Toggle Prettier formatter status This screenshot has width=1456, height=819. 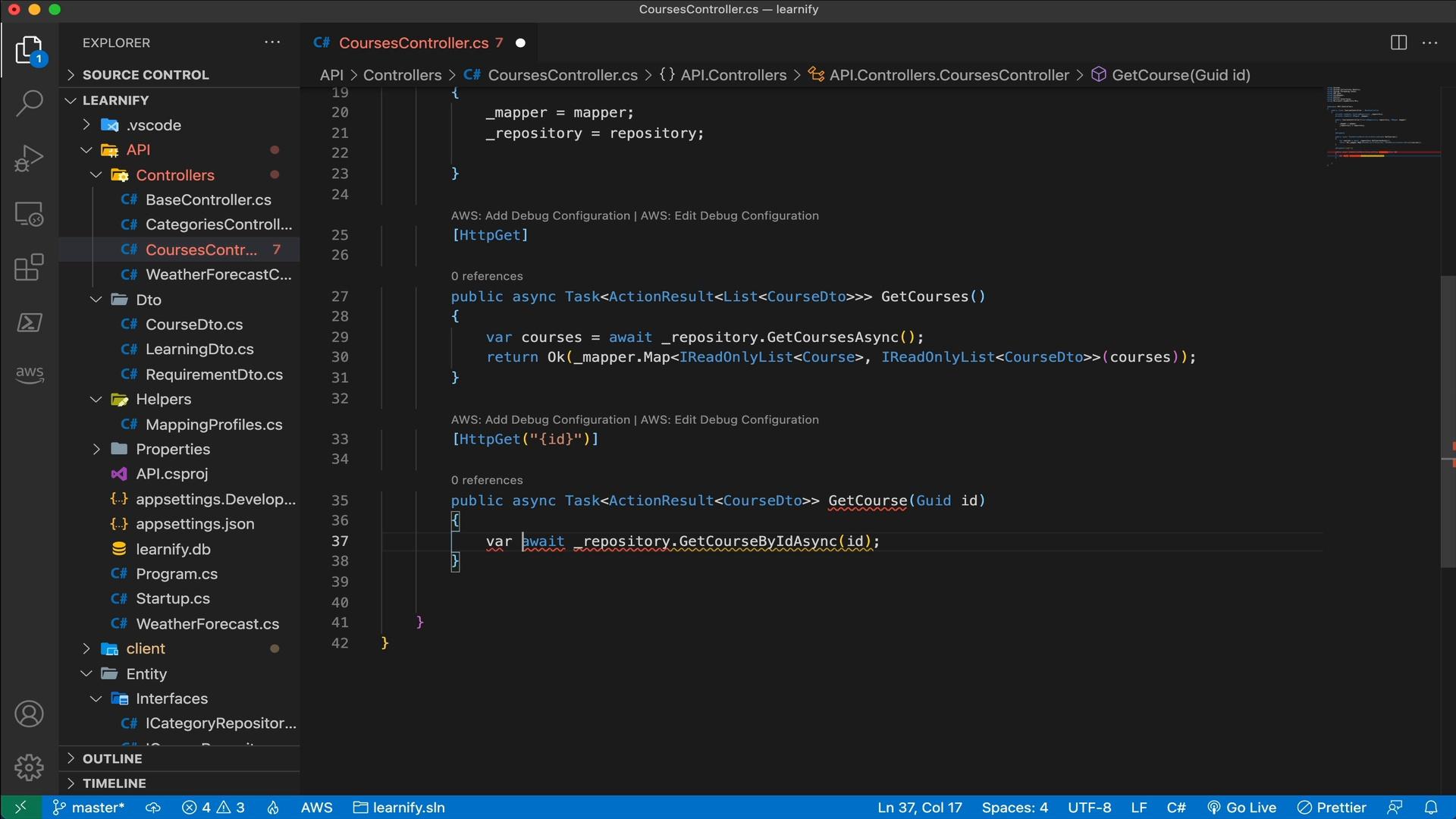click(x=1332, y=808)
